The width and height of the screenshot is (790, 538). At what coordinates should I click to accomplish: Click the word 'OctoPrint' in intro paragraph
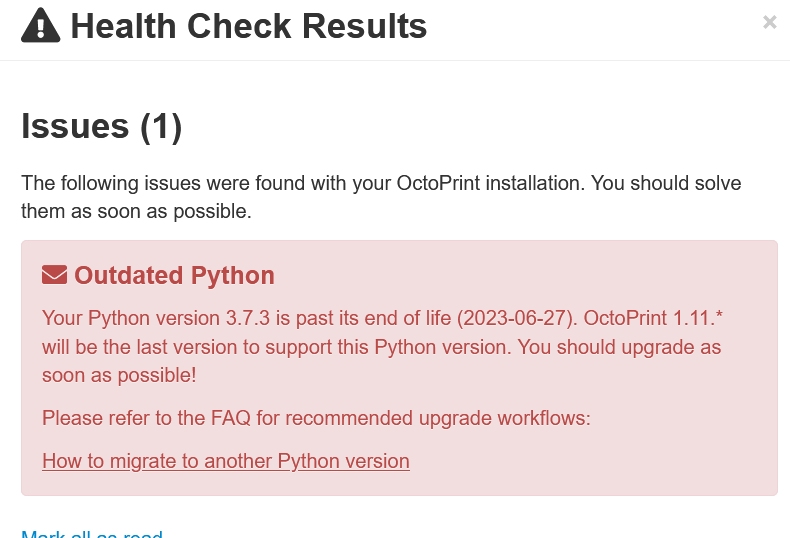(x=438, y=183)
